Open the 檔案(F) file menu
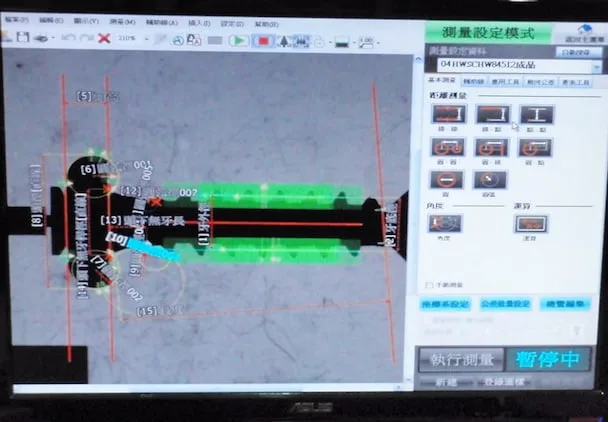 tap(17, 19)
